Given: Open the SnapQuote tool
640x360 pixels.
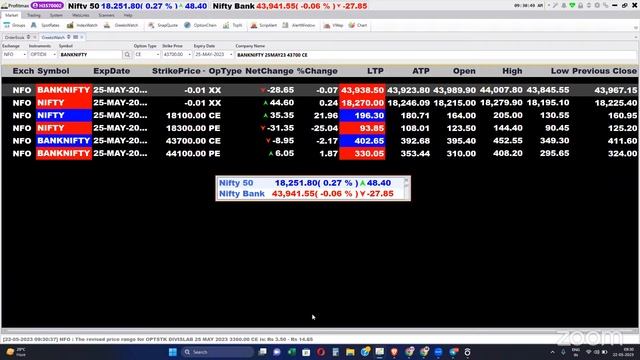Looking at the screenshot, I should pyautogui.click(x=163, y=25).
